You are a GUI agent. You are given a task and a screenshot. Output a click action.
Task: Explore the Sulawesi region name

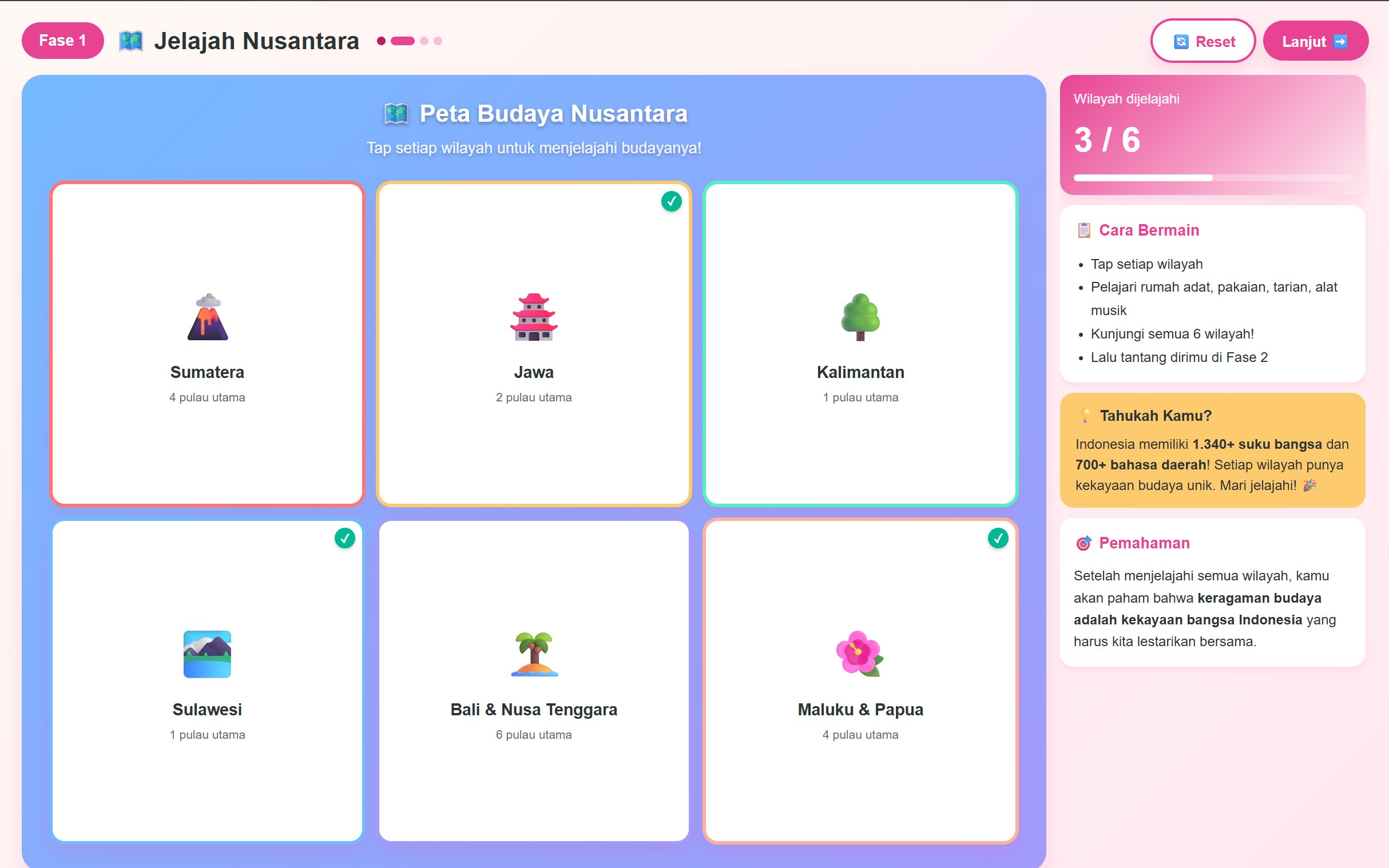pyautogui.click(x=207, y=710)
